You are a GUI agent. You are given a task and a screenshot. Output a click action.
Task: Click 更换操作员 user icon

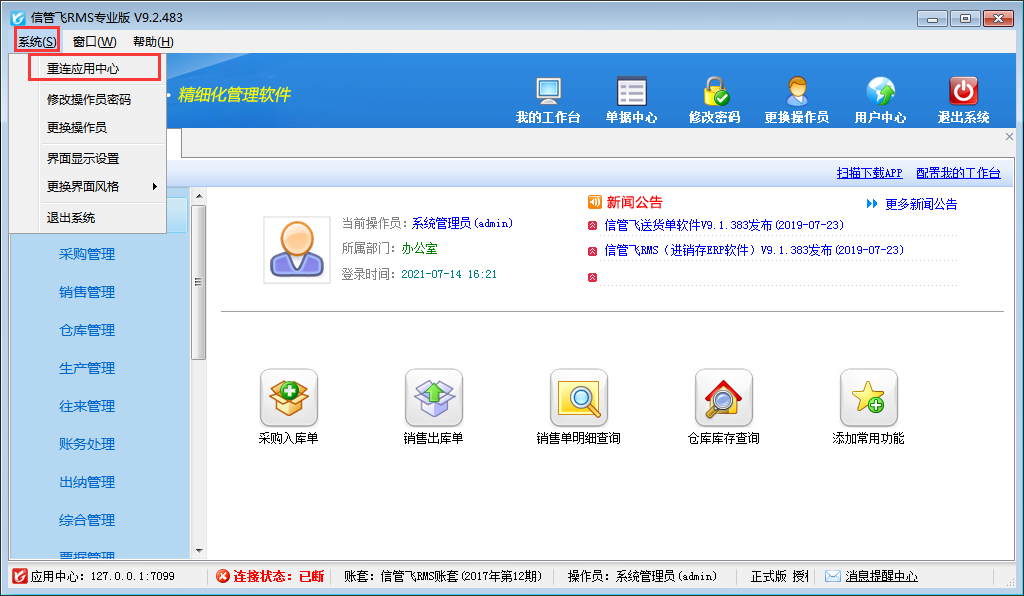click(x=796, y=92)
